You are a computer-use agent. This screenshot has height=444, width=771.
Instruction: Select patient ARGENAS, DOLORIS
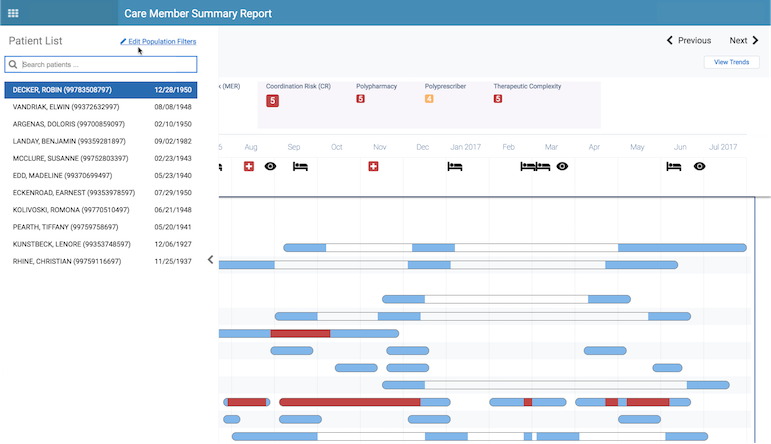pyautogui.click(x=101, y=124)
